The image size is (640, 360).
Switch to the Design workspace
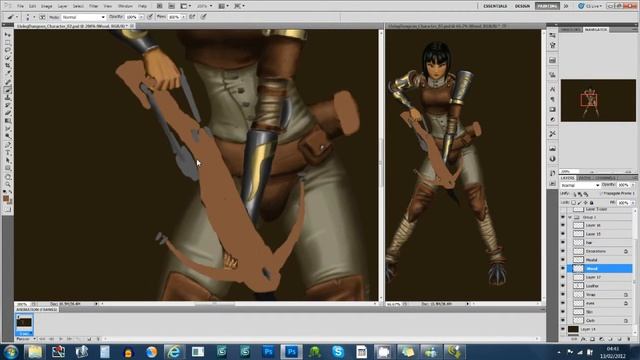[522, 6]
